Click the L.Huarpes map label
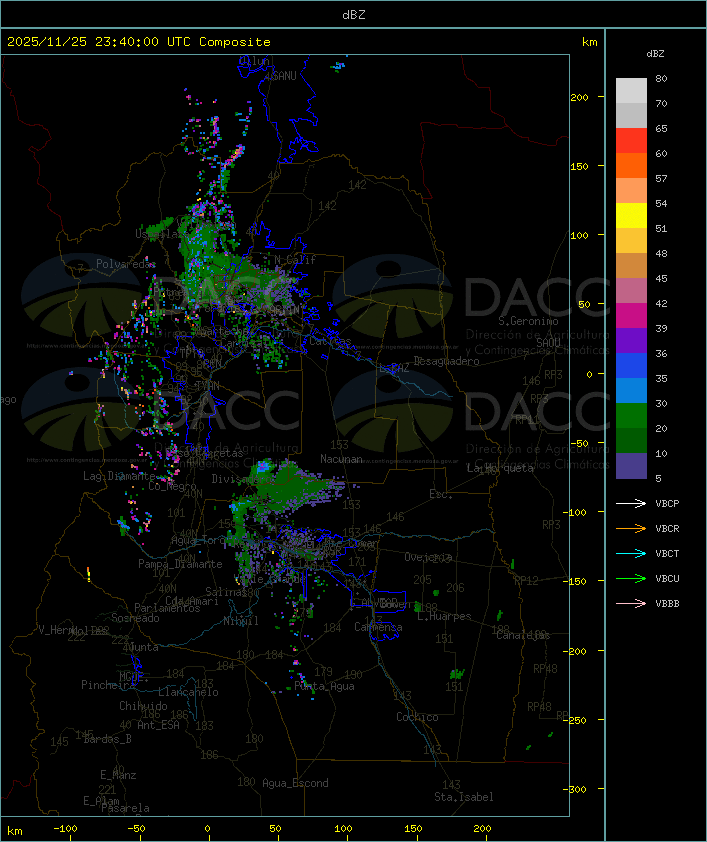707x842 pixels. [444, 616]
